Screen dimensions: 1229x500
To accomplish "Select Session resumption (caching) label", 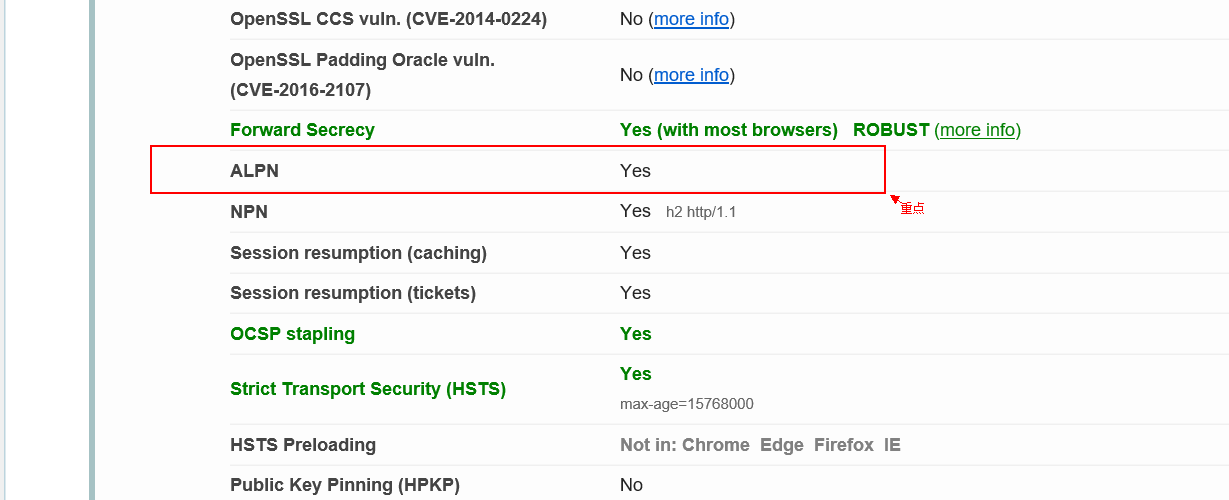I will [x=358, y=253].
